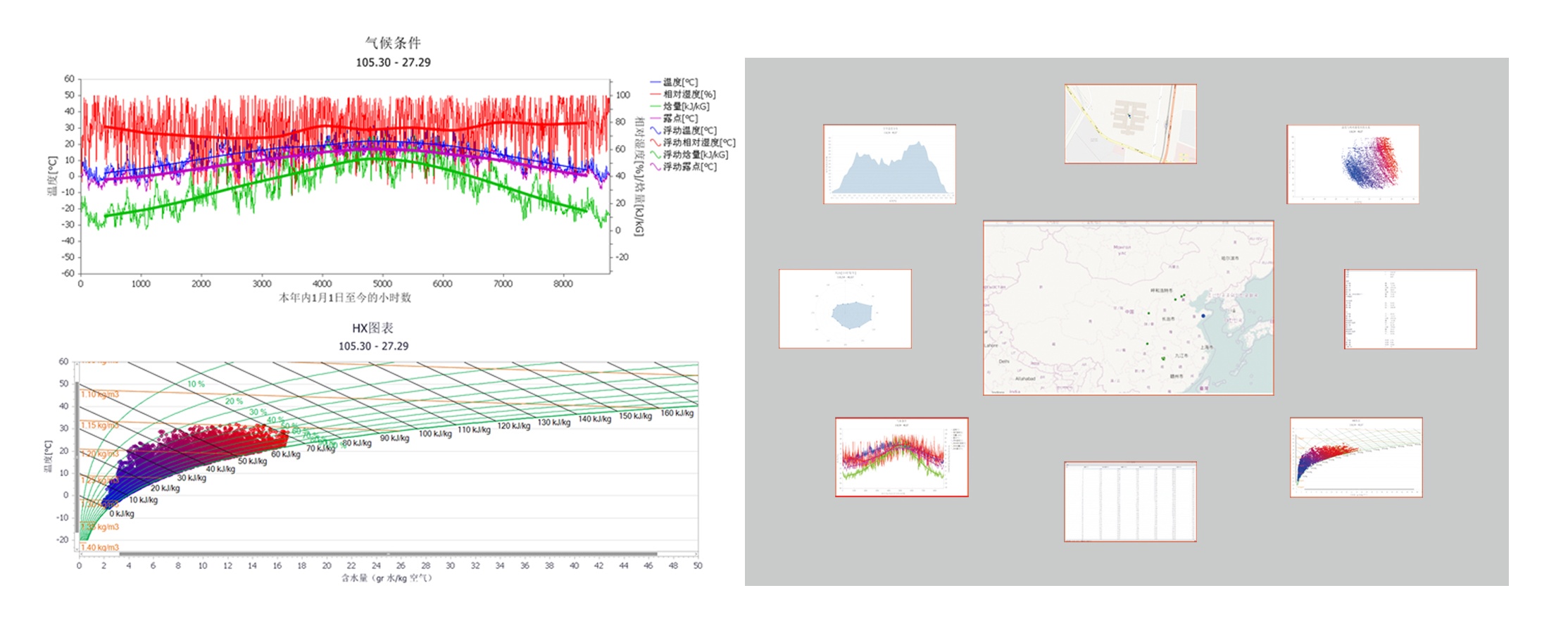The image size is (1568, 631).
Task: Click the 本年内1月1日至今的小时数 axis label
Action: pyautogui.click(x=345, y=297)
